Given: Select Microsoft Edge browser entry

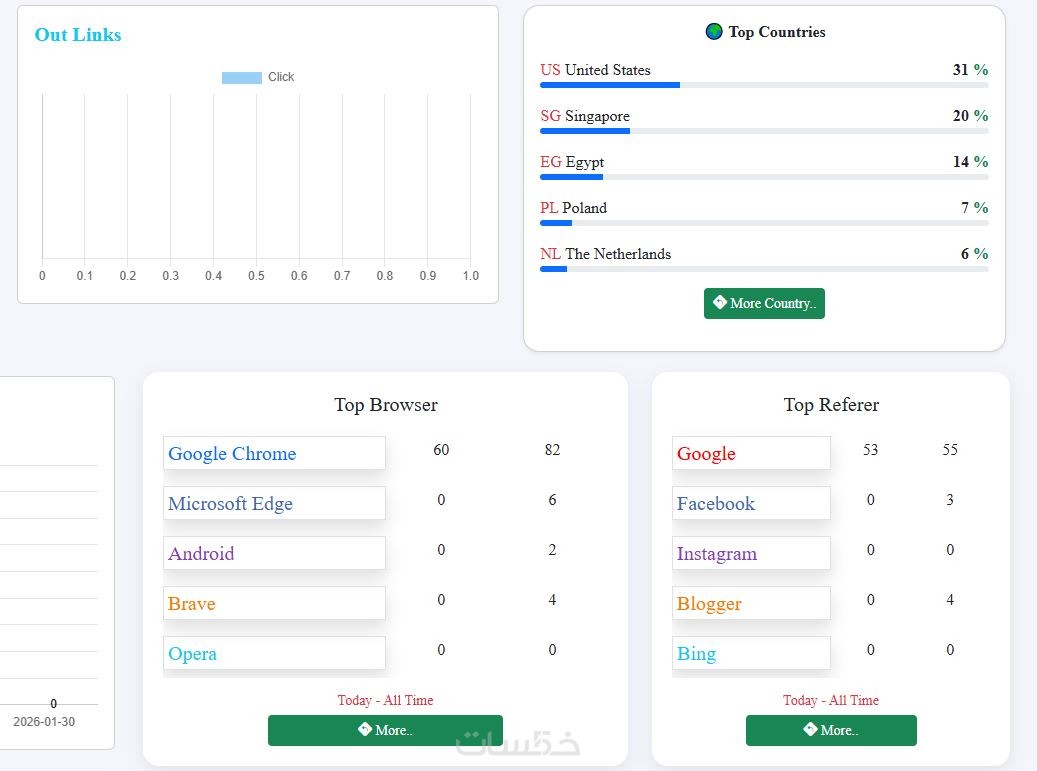Looking at the screenshot, I should click(x=274, y=503).
